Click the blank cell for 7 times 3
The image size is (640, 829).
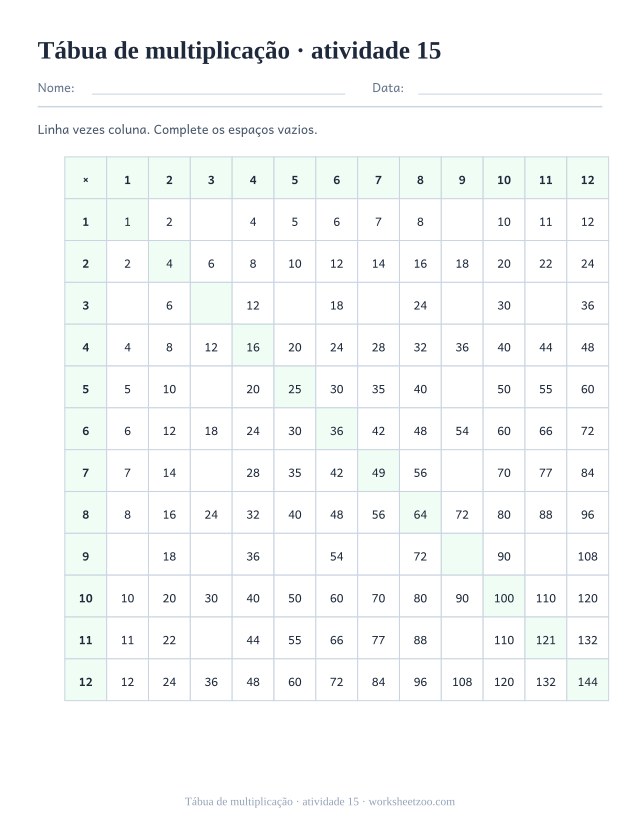(x=211, y=472)
